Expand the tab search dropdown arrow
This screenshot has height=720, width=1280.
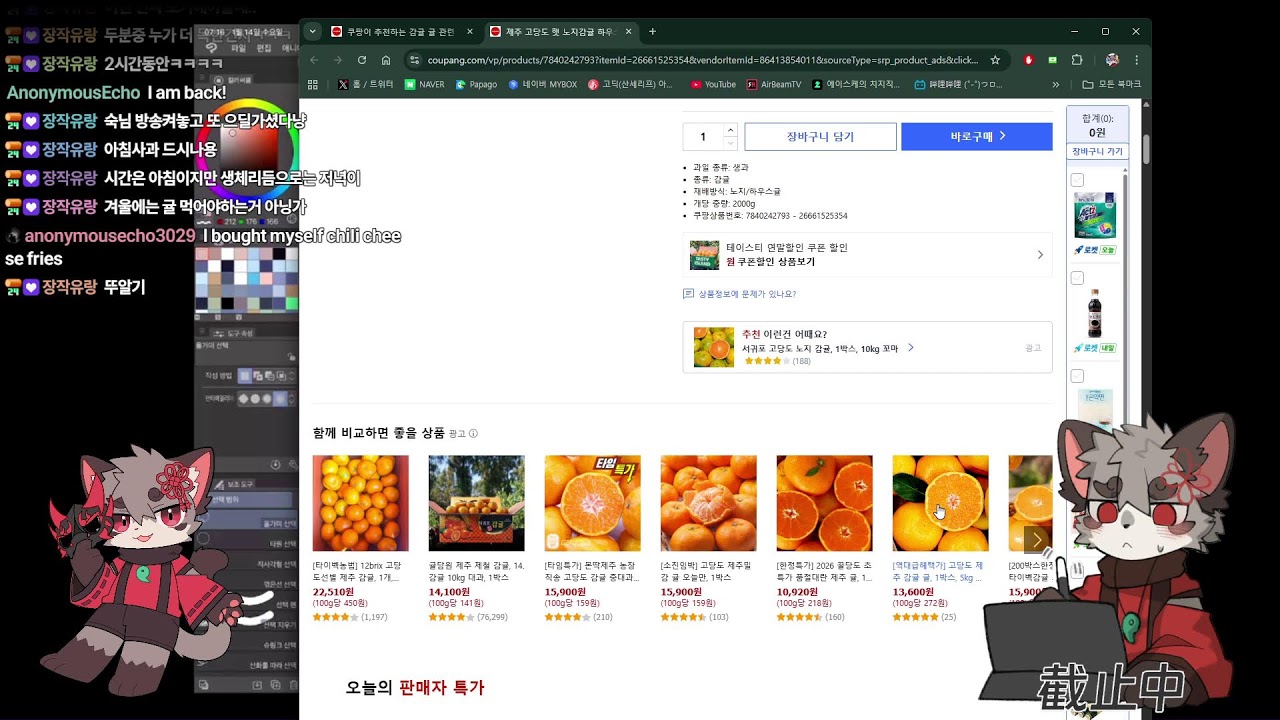313,32
